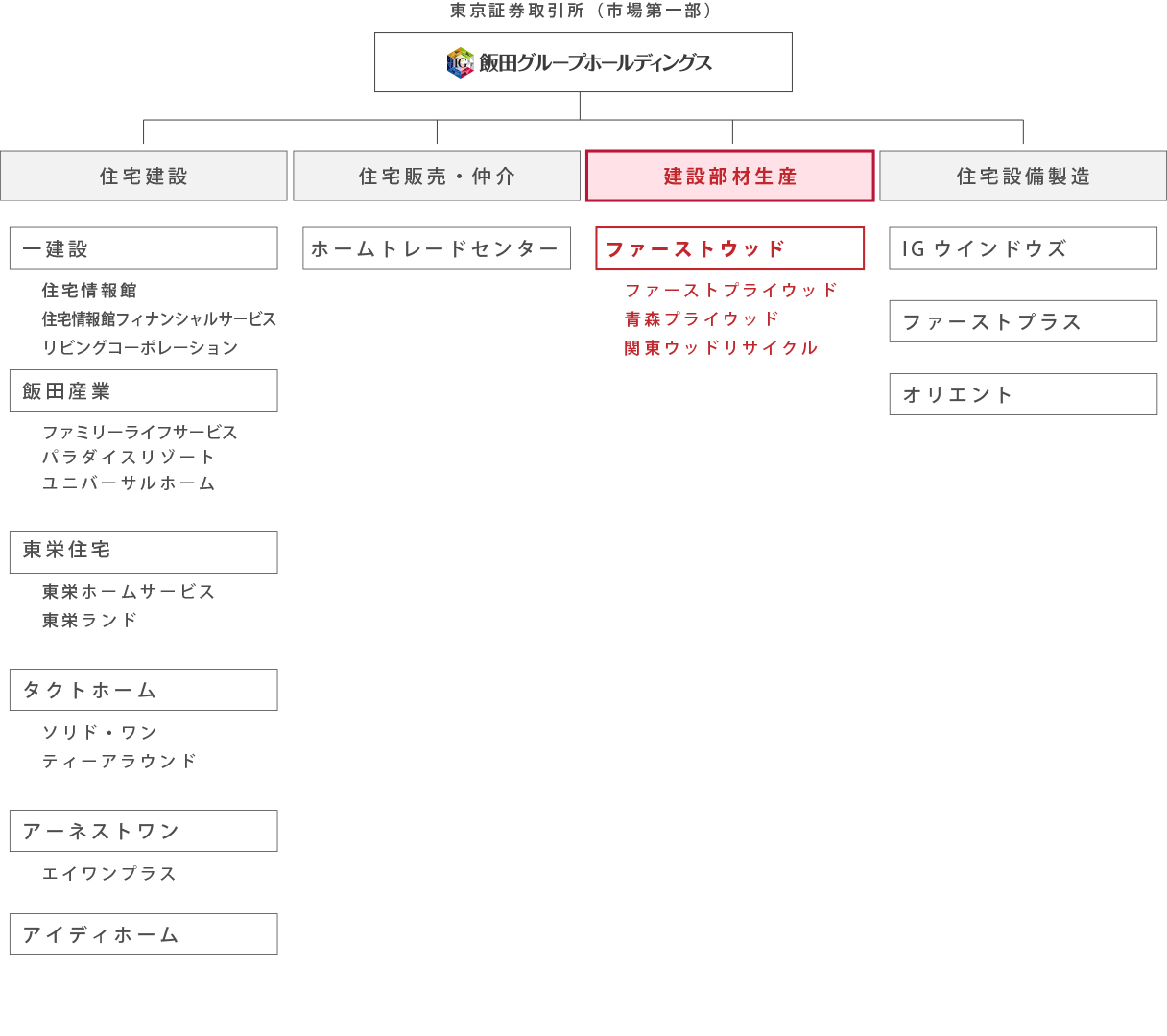Click the 住宅情報館 subsidiary text

click(x=89, y=291)
